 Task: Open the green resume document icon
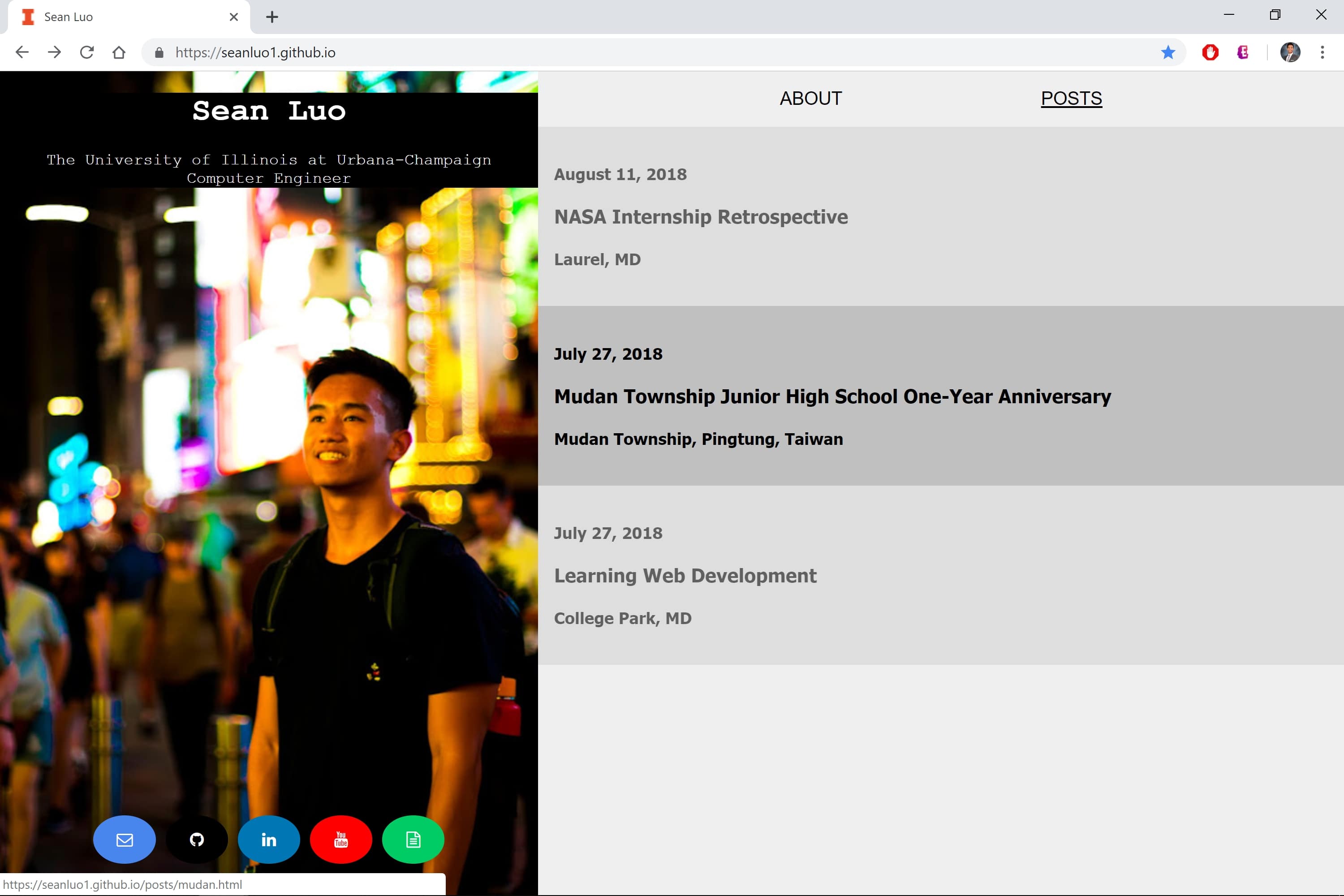click(x=413, y=840)
